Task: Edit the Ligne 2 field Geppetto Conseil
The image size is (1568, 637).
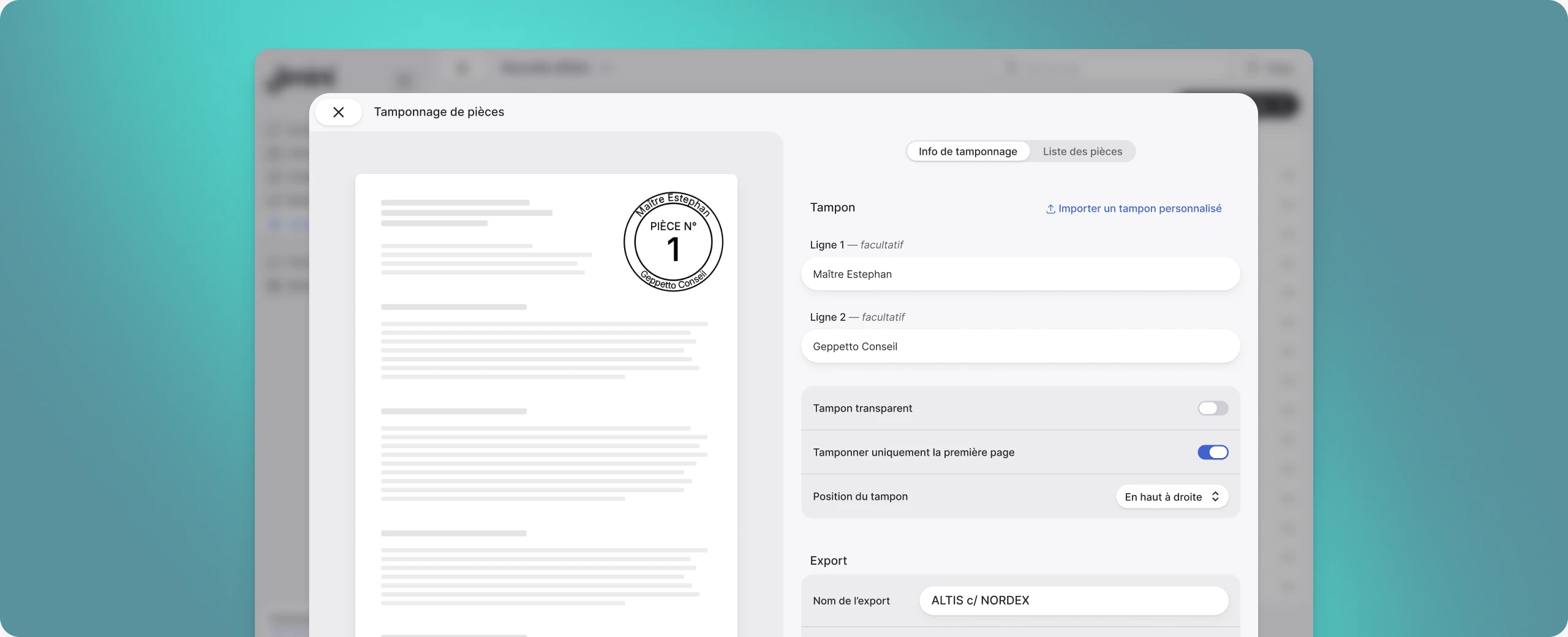Action: coord(1020,346)
